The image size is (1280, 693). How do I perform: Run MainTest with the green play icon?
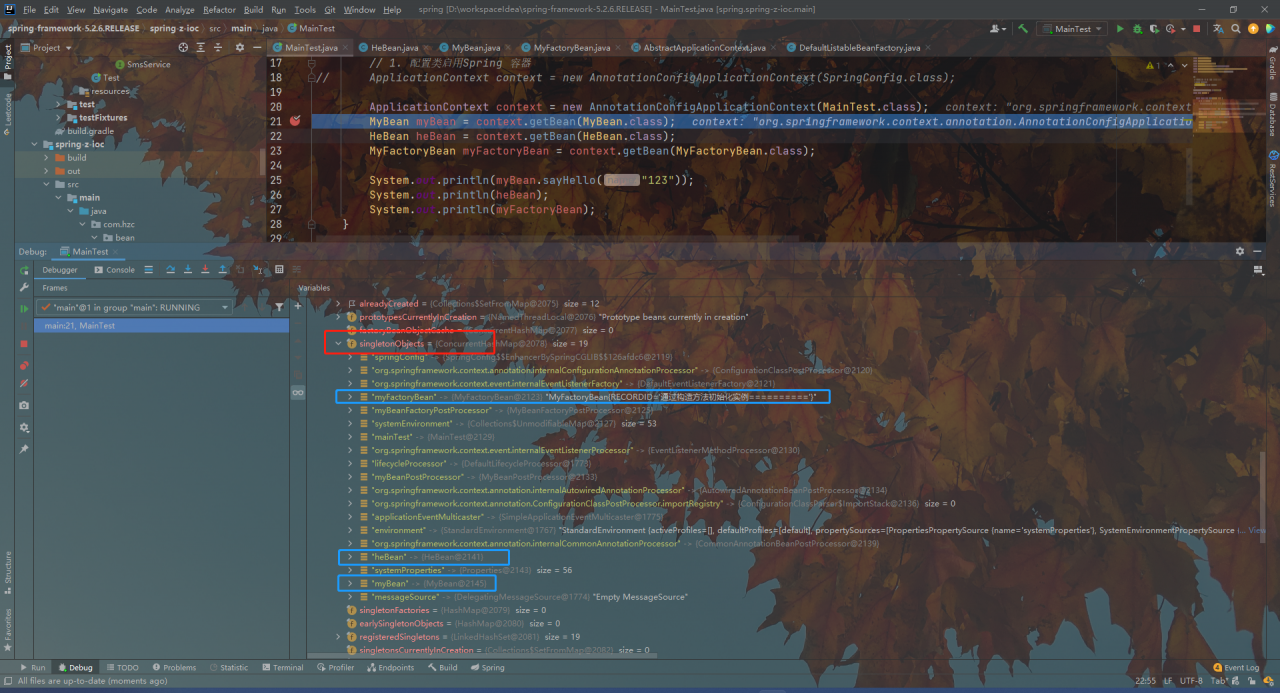pyautogui.click(x=1121, y=29)
